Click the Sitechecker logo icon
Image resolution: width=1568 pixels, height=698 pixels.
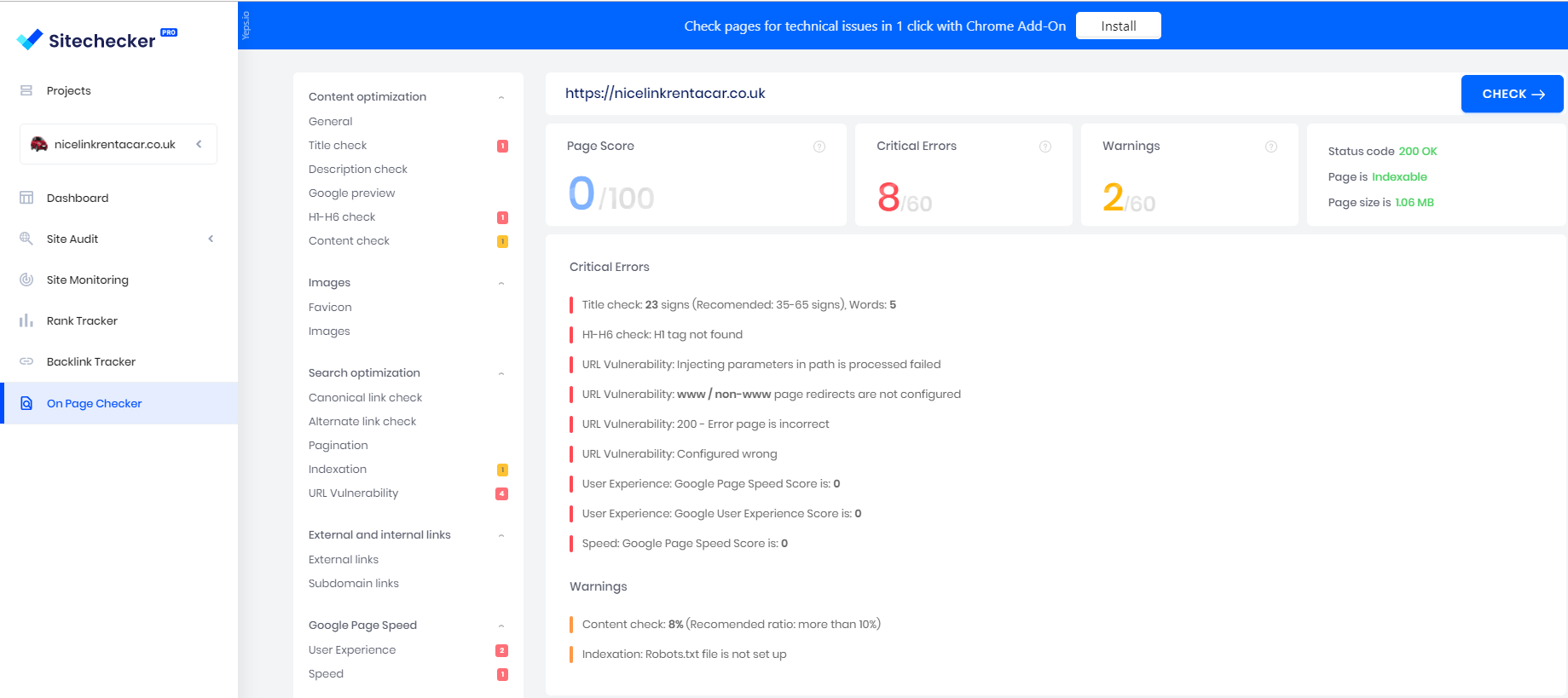pyautogui.click(x=30, y=39)
